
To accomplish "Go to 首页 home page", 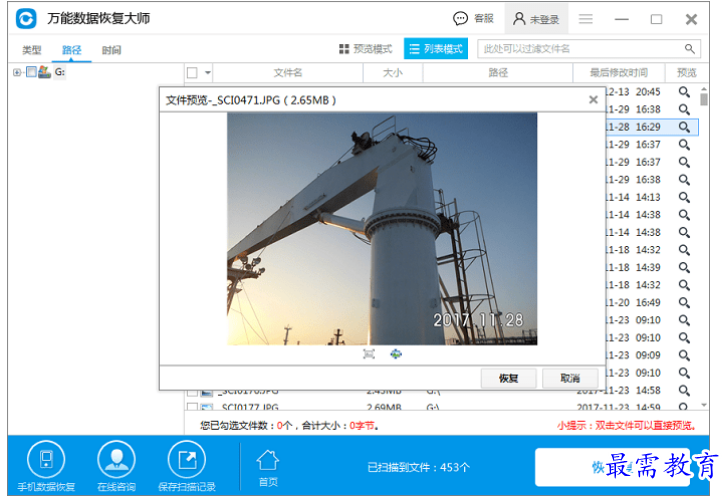I will [x=268, y=468].
